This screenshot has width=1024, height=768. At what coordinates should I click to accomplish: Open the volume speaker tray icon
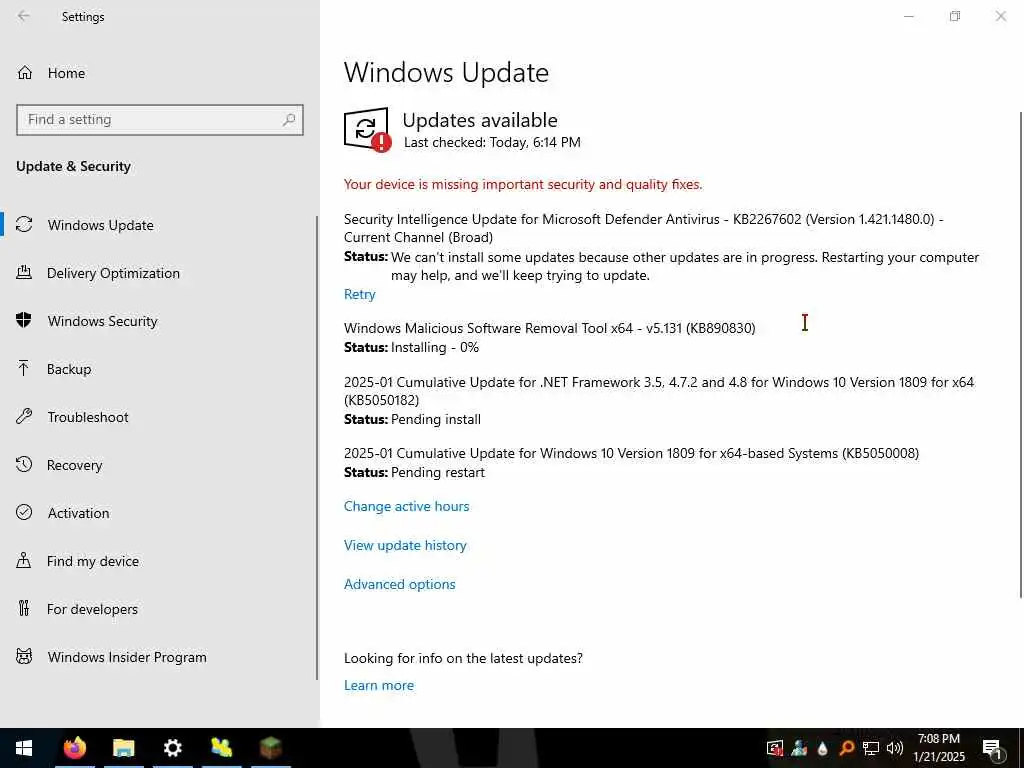(x=895, y=748)
